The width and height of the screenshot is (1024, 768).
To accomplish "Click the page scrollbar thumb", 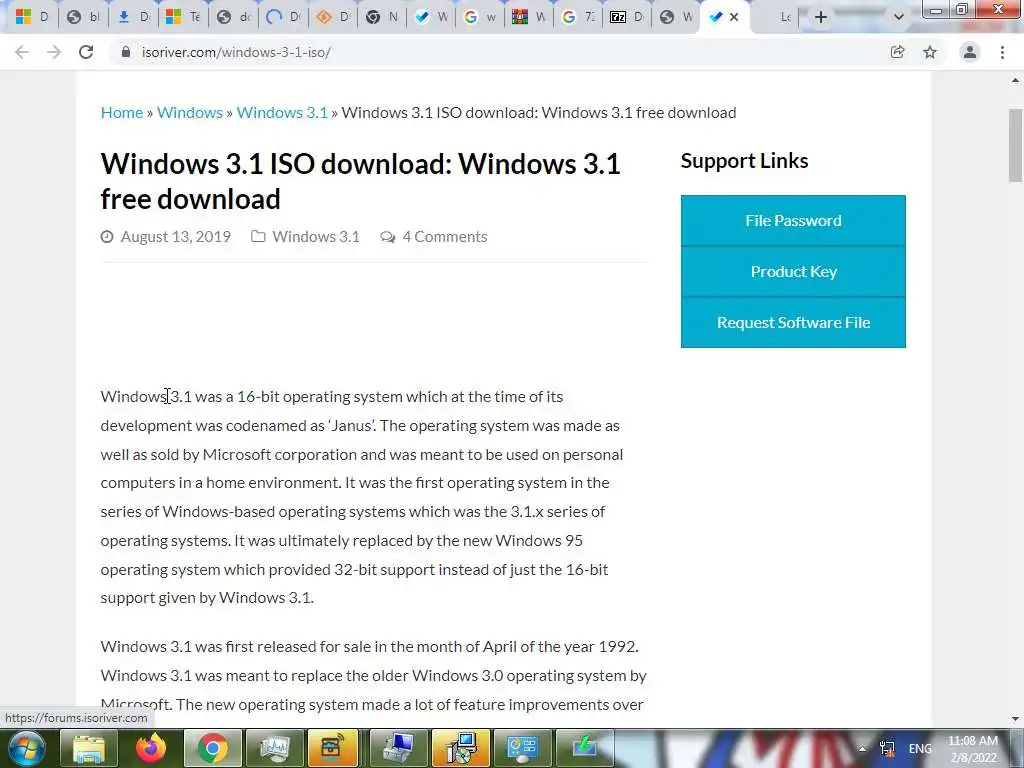I will point(1015,145).
